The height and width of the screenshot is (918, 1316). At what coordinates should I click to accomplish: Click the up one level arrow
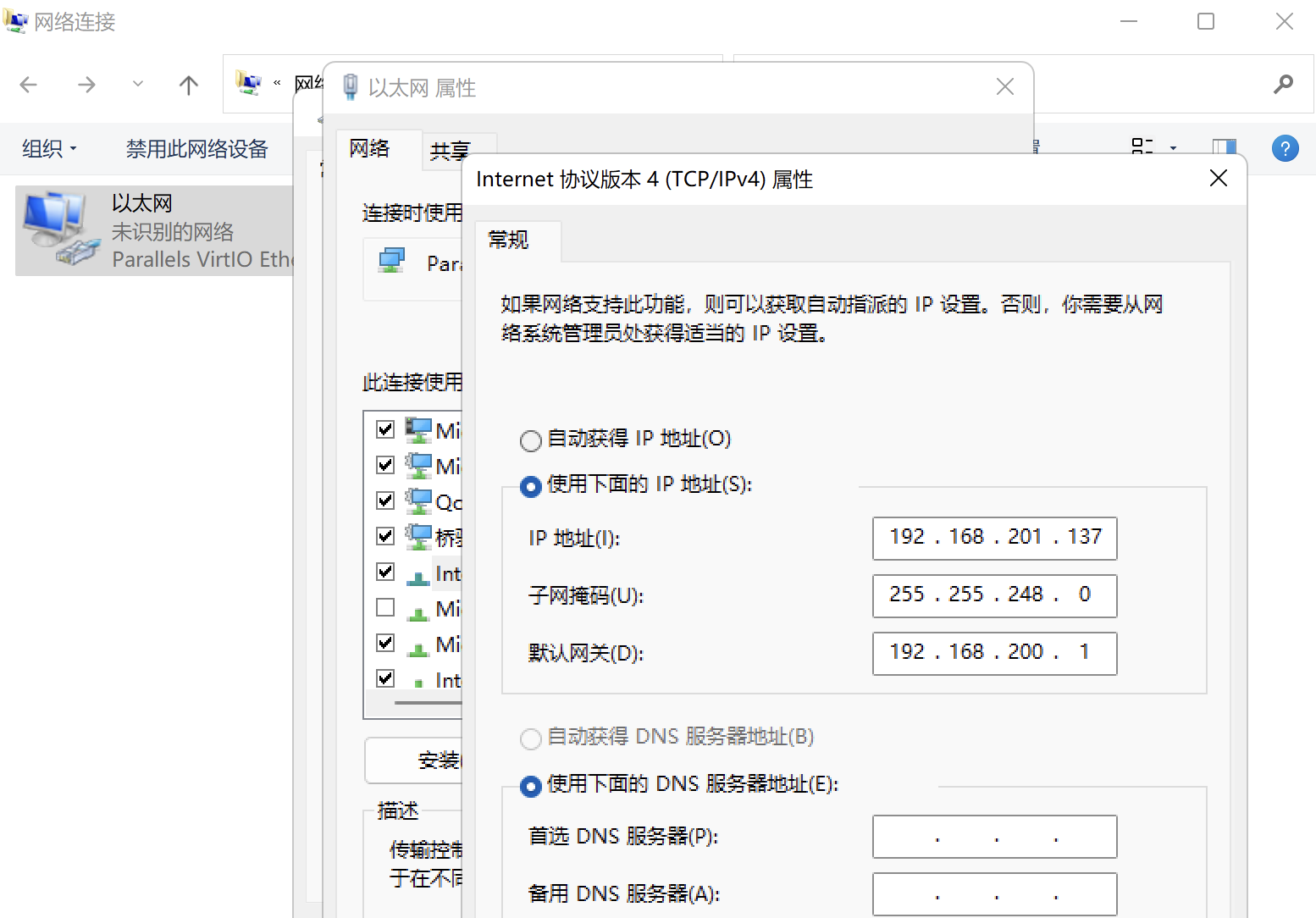[187, 85]
